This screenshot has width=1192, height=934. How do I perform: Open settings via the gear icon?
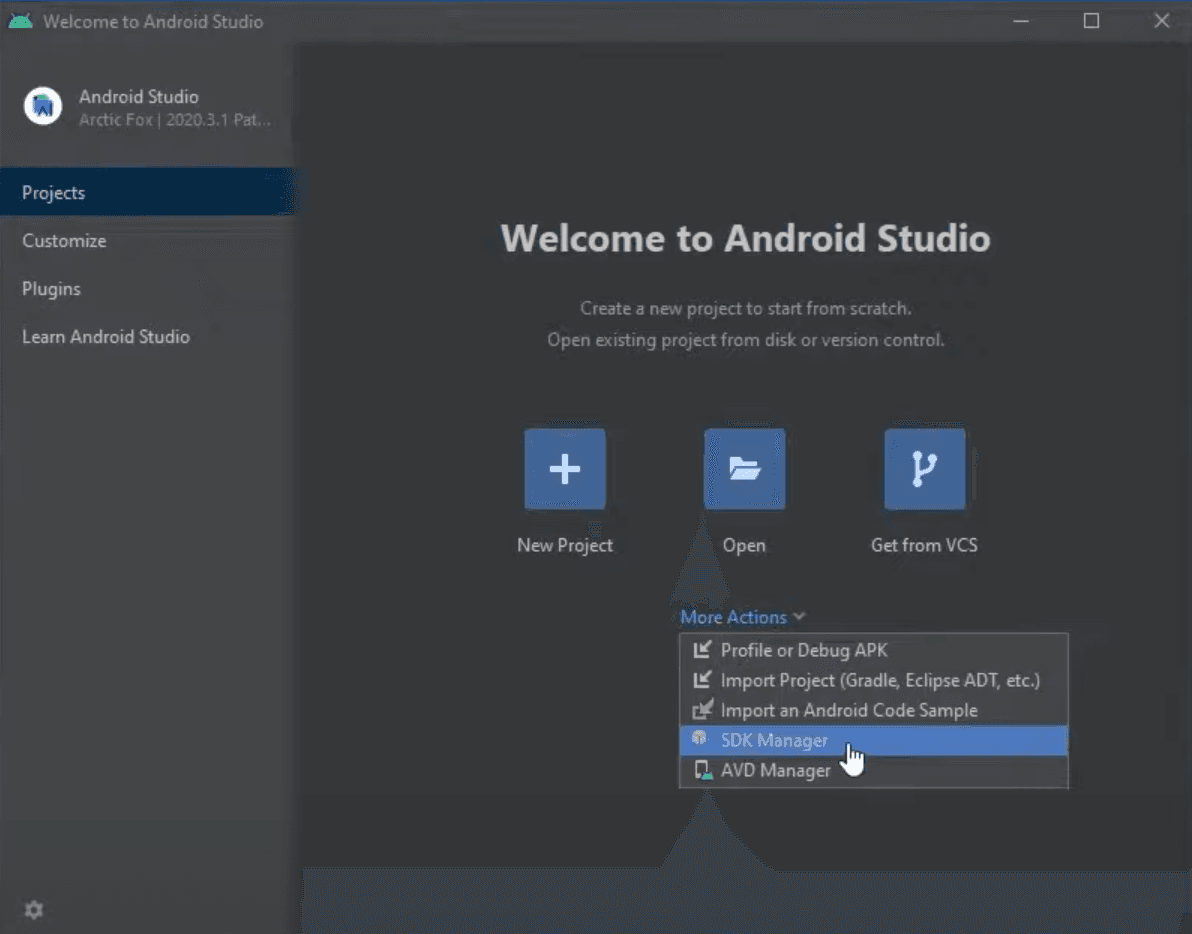(33, 909)
